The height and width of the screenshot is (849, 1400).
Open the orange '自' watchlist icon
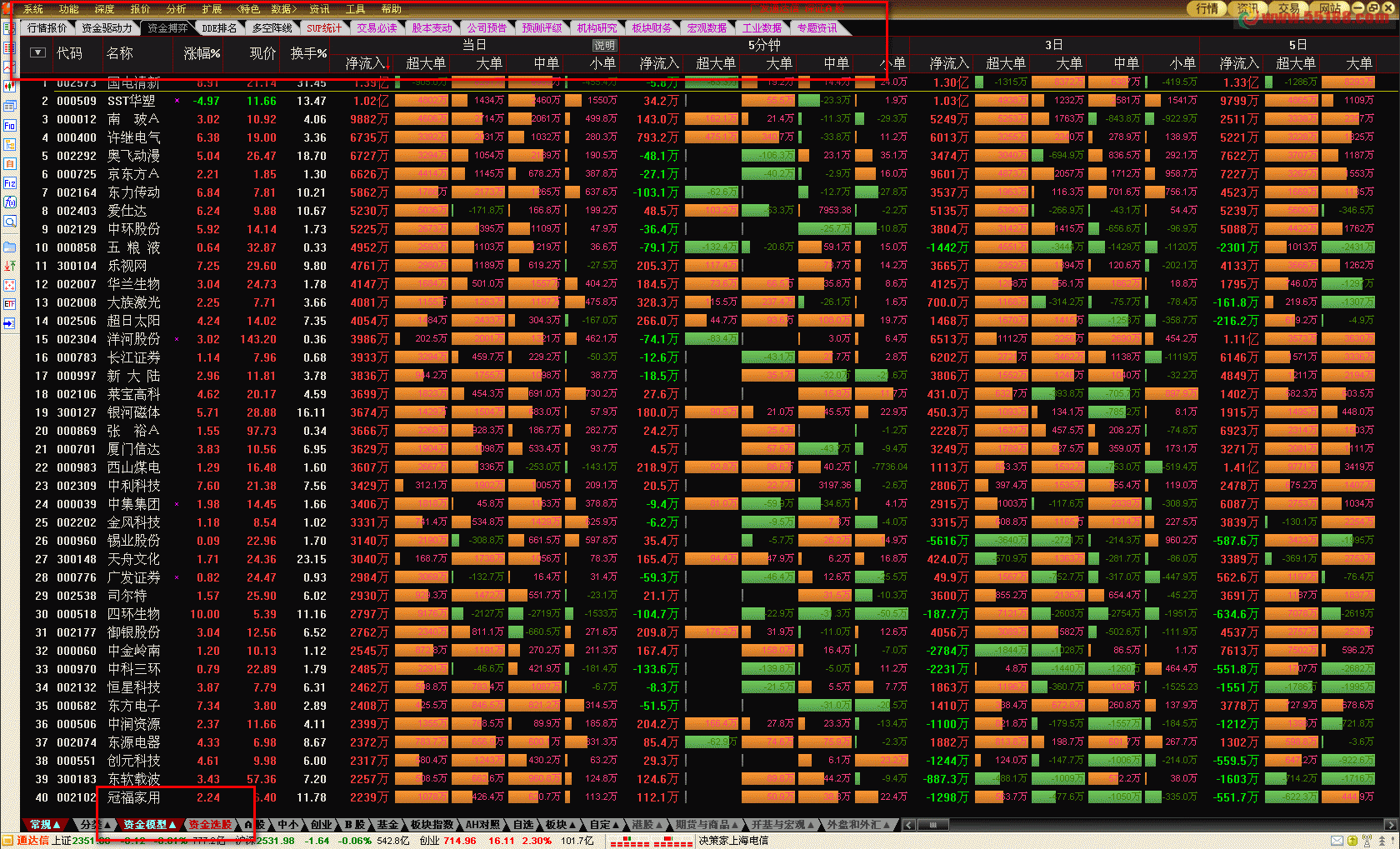pos(9,164)
